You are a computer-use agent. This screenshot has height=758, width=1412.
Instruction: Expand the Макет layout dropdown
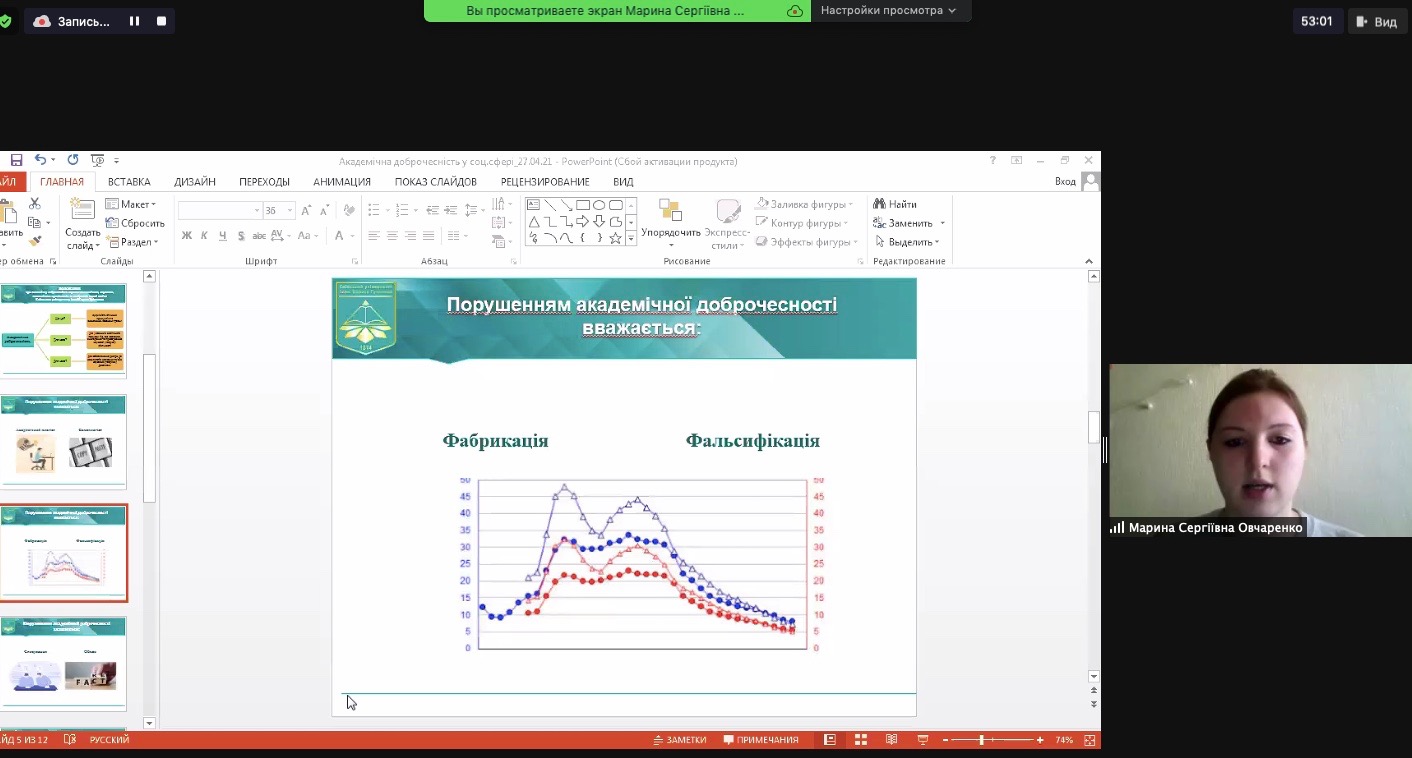click(131, 204)
